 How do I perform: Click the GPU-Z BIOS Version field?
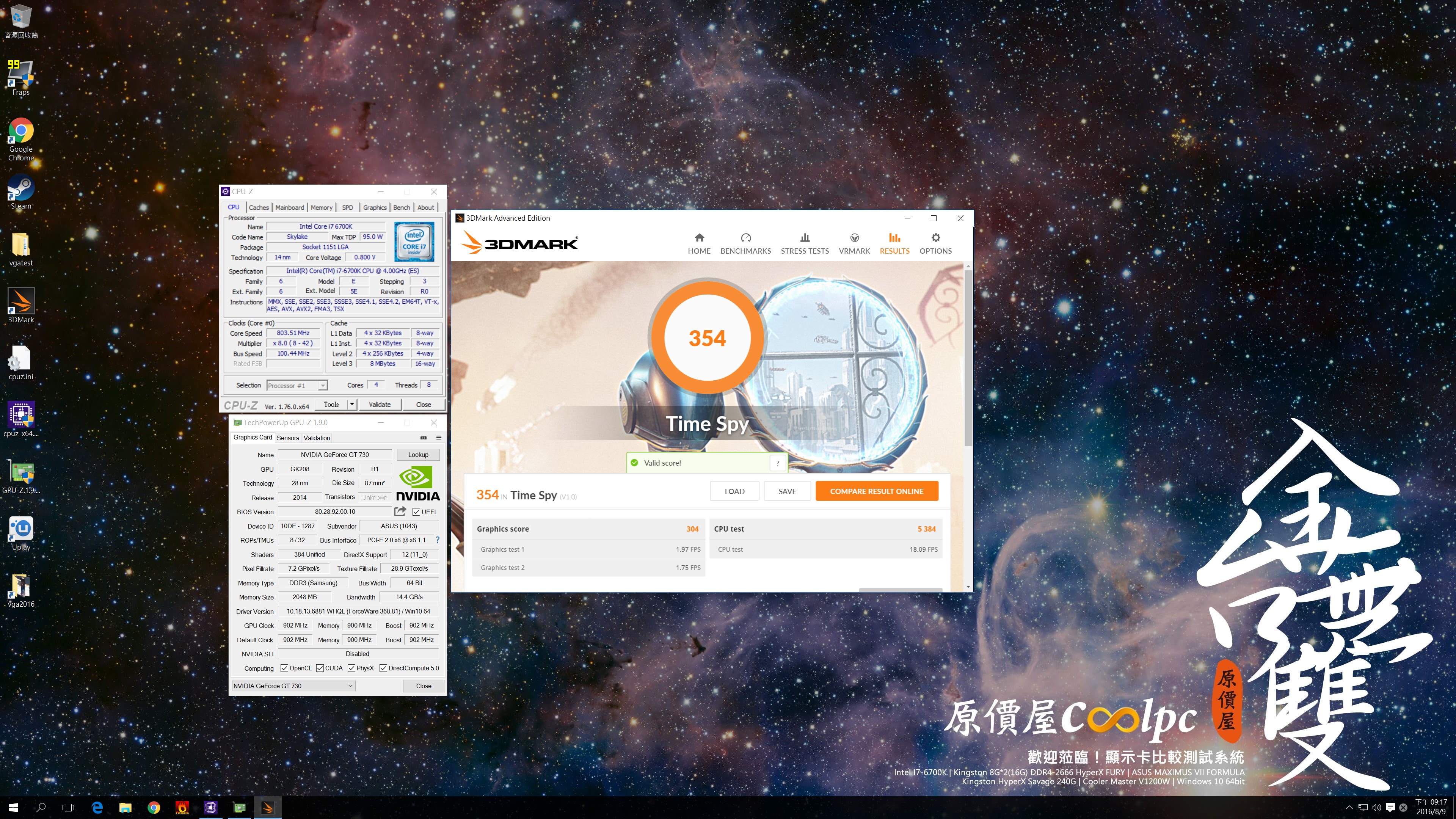[335, 511]
